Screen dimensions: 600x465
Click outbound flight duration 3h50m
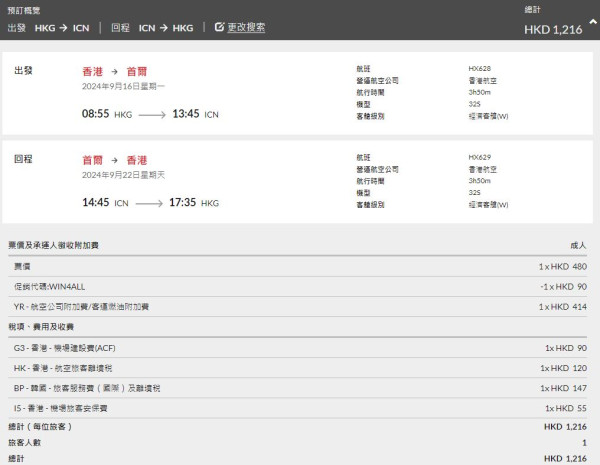pyautogui.click(x=479, y=92)
